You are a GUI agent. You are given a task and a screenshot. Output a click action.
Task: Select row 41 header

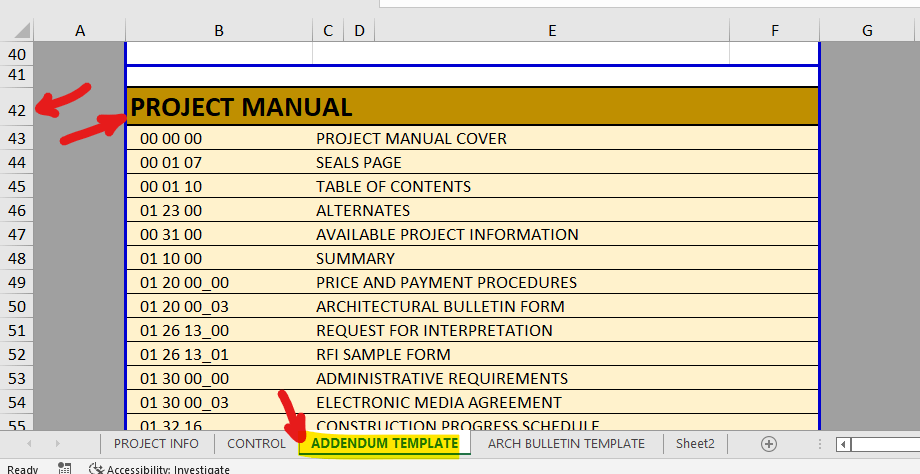(17, 75)
